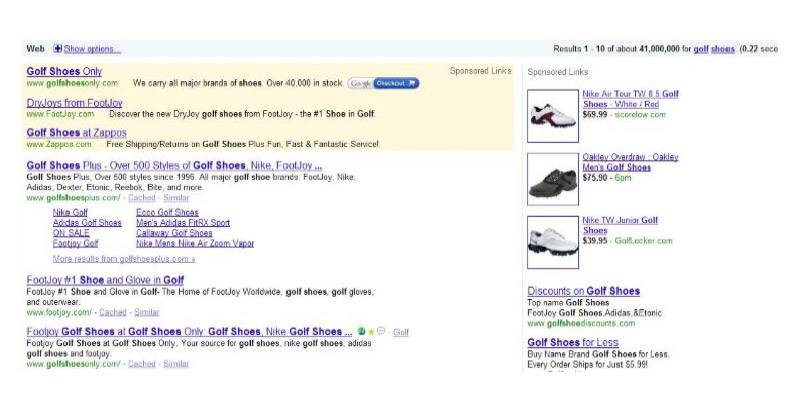Open Men's Adidas FitRX Sport sitelink
800x406 pixels.
pyautogui.click(x=183, y=222)
